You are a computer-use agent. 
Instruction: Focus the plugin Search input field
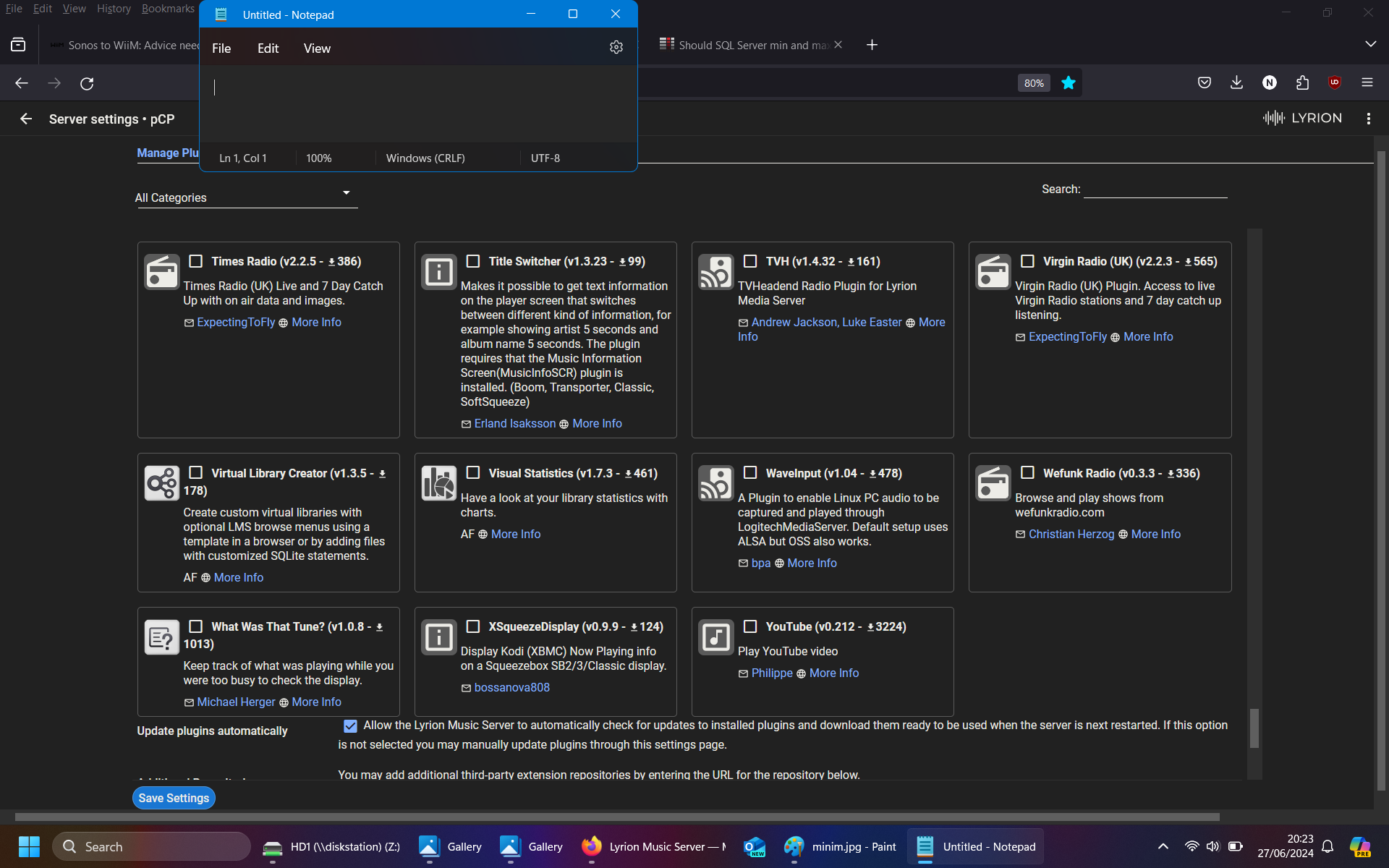1155,189
